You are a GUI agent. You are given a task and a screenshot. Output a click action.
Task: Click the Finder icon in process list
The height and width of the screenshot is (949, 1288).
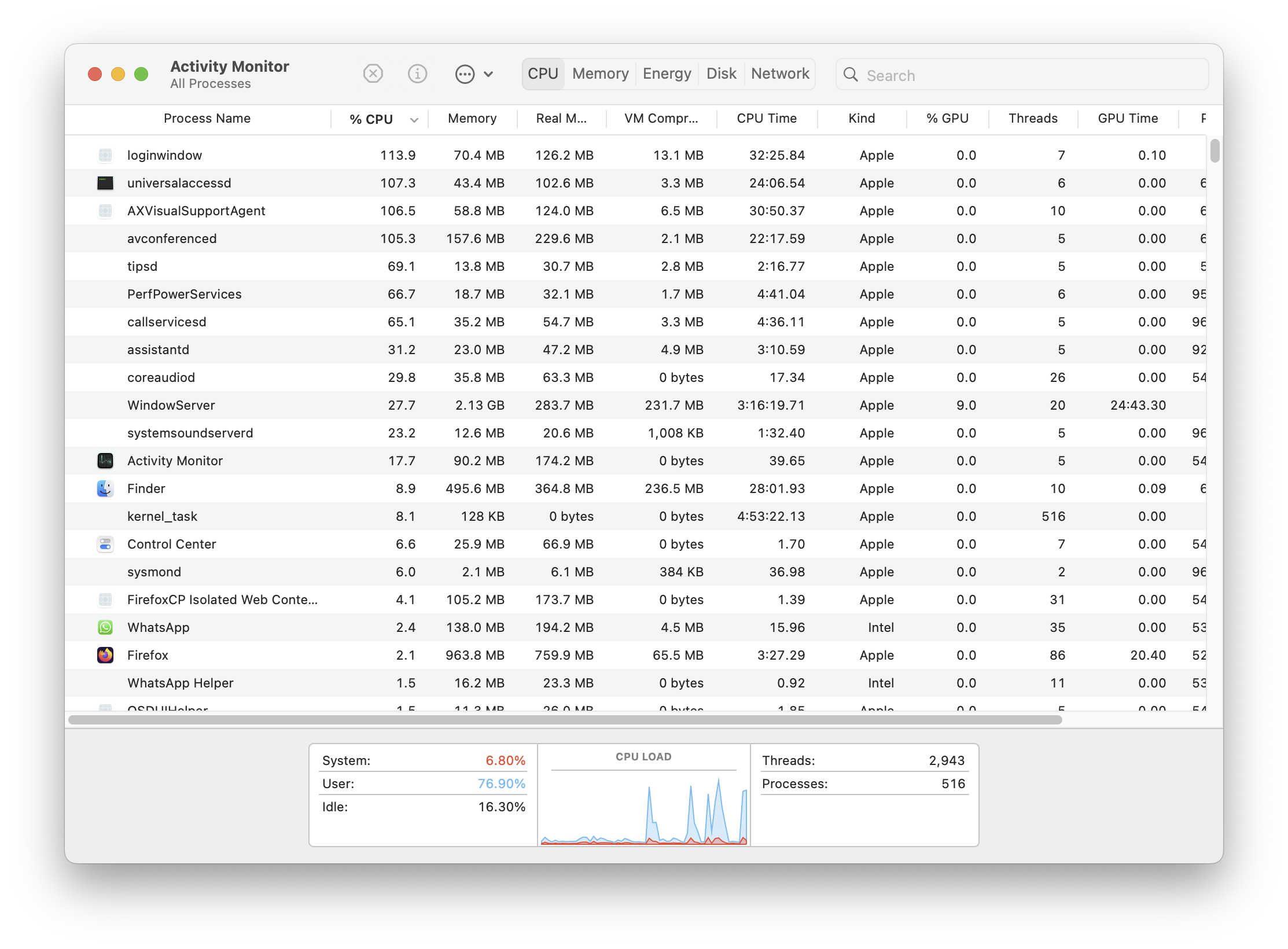[x=105, y=488]
